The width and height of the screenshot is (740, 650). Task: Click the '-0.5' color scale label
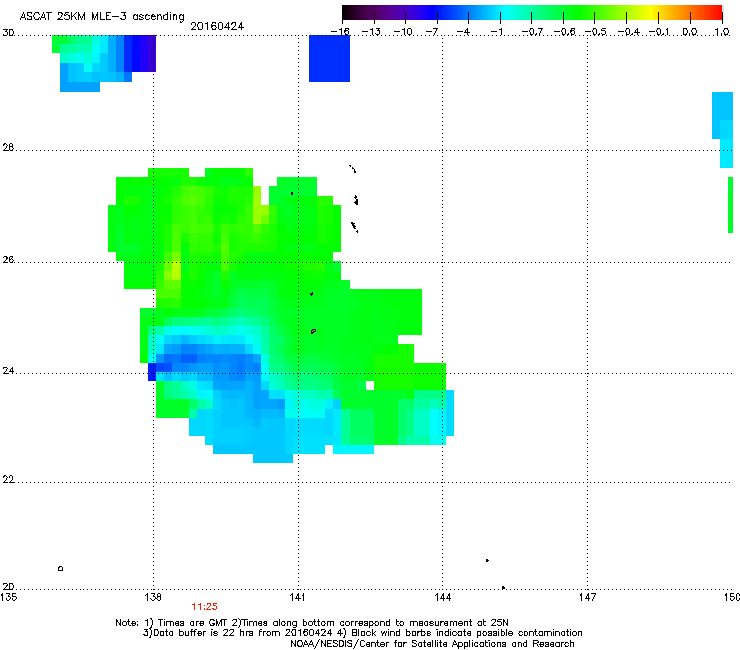tap(596, 32)
